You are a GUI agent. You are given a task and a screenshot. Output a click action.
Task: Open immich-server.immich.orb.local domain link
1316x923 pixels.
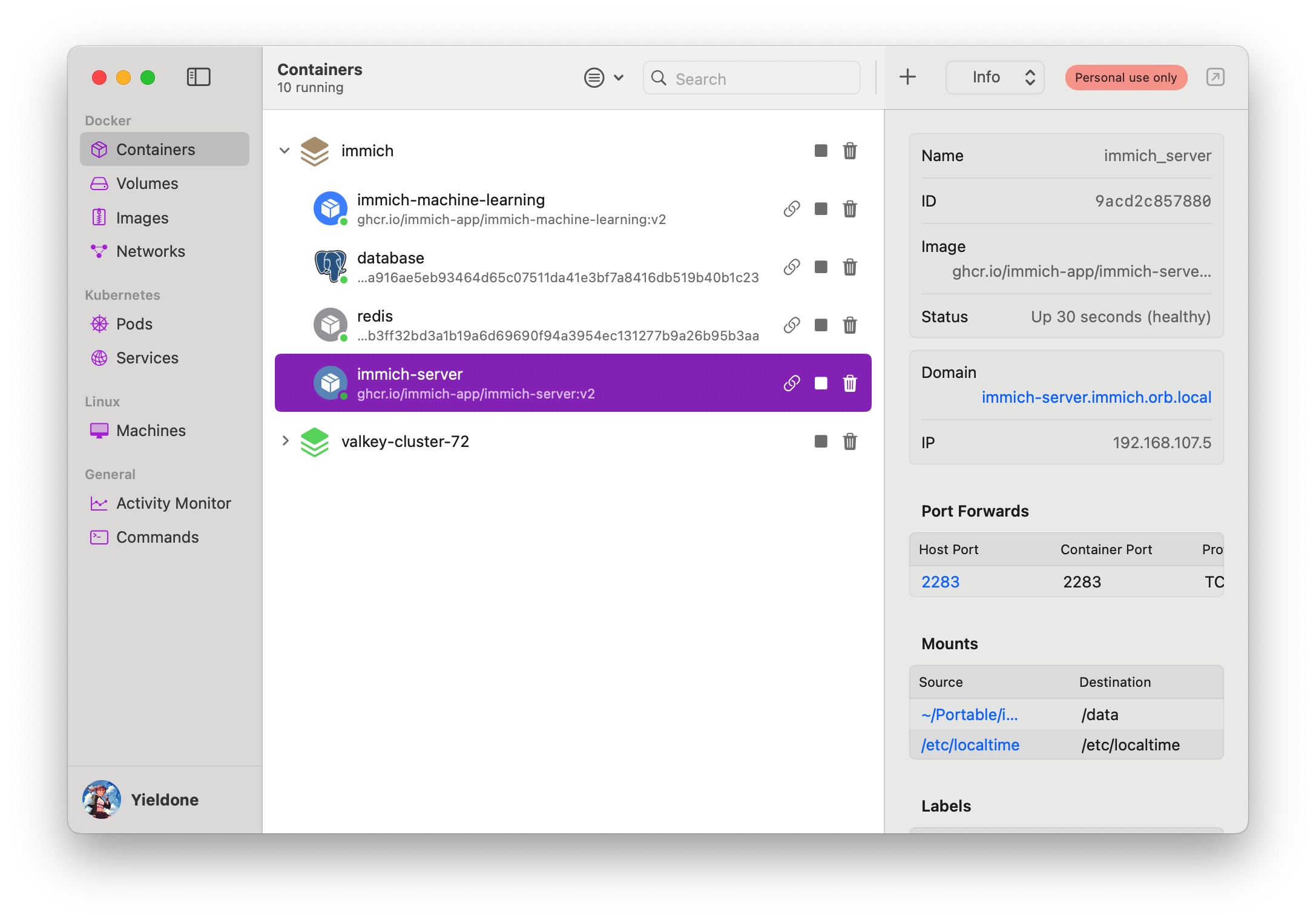tap(1096, 397)
